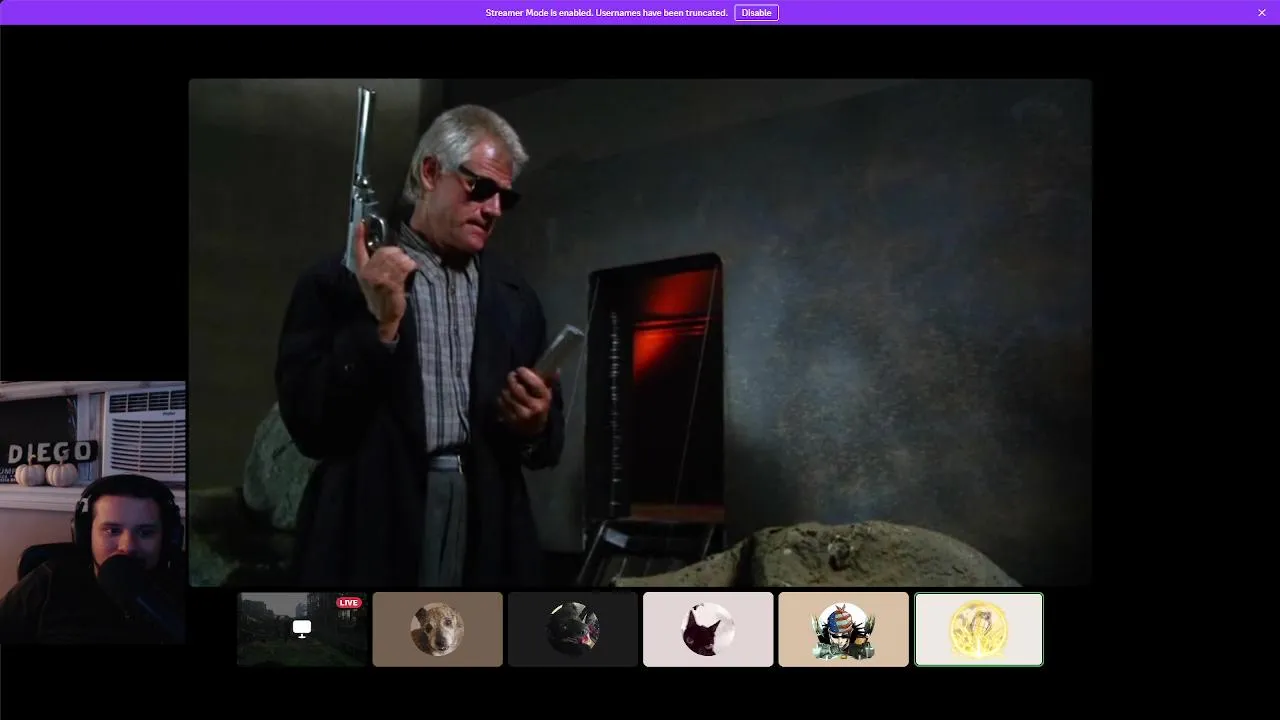Select the LIVE stream tile
The height and width of the screenshot is (720, 1280).
(302, 629)
